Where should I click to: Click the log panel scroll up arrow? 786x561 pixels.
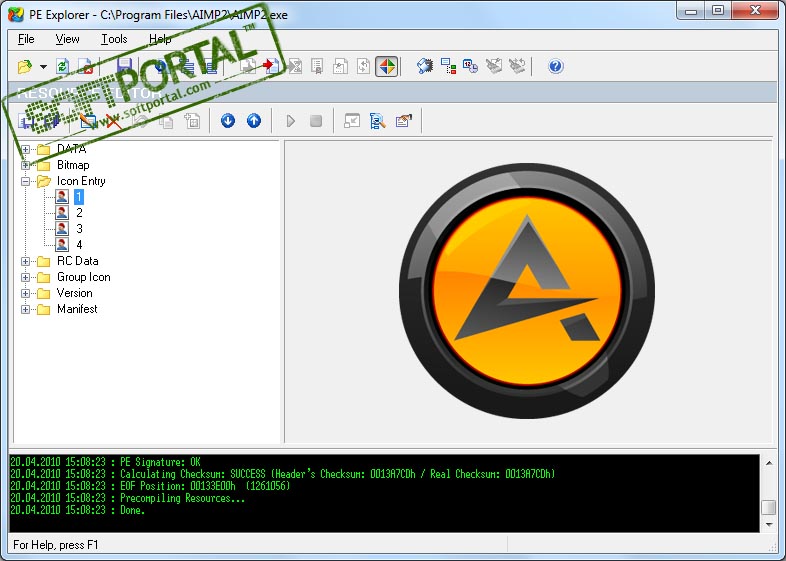[x=769, y=463]
